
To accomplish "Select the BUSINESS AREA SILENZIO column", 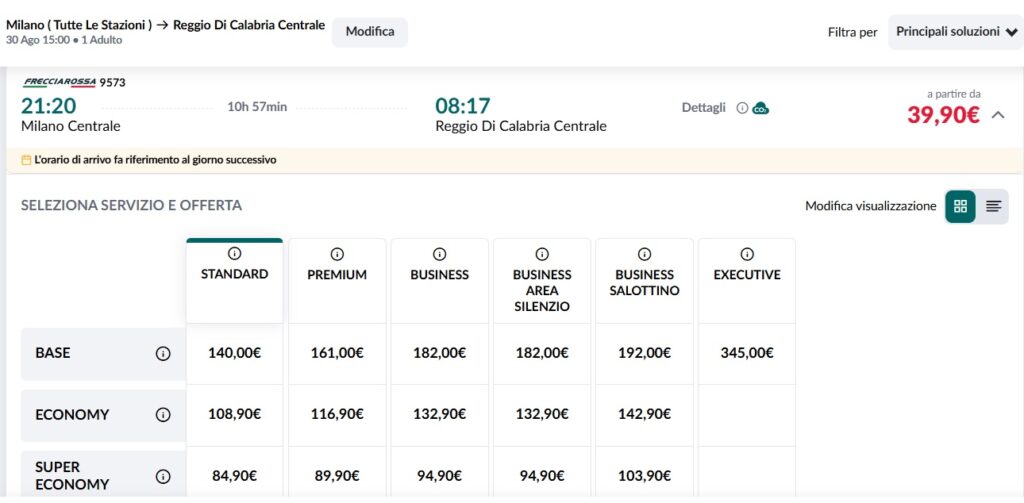I will [542, 281].
